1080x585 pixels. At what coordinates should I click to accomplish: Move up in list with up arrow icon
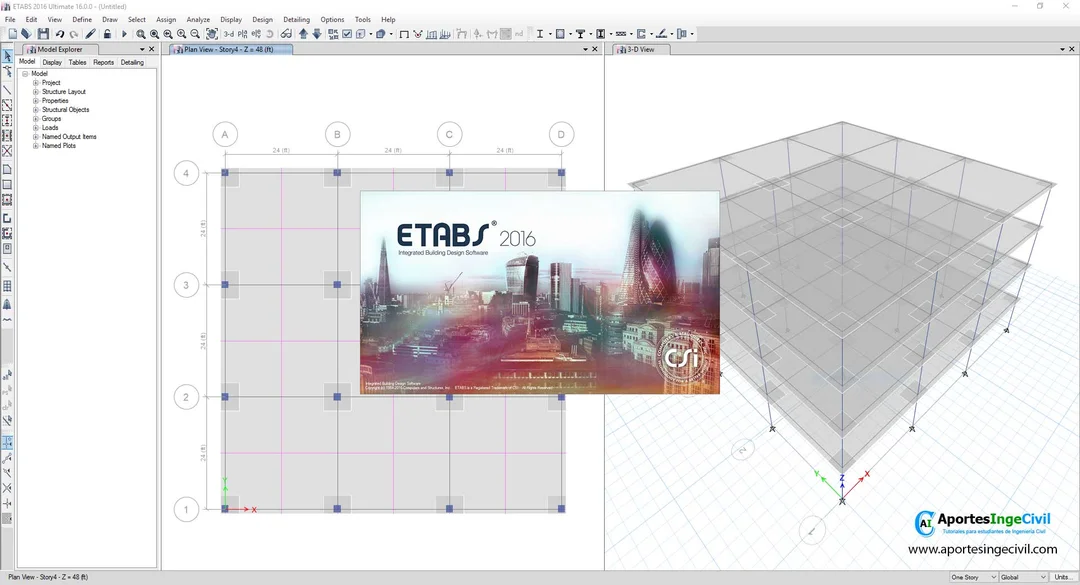tap(303, 34)
